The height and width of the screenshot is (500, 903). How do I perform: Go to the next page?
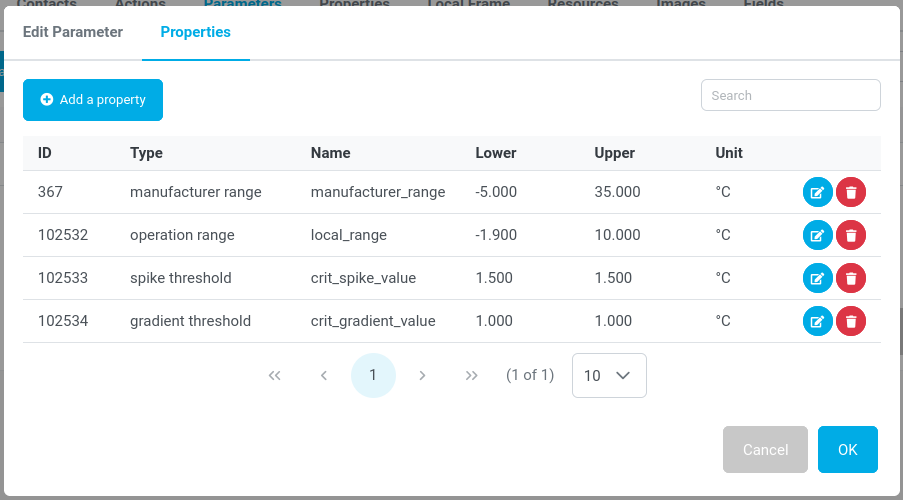click(x=422, y=375)
